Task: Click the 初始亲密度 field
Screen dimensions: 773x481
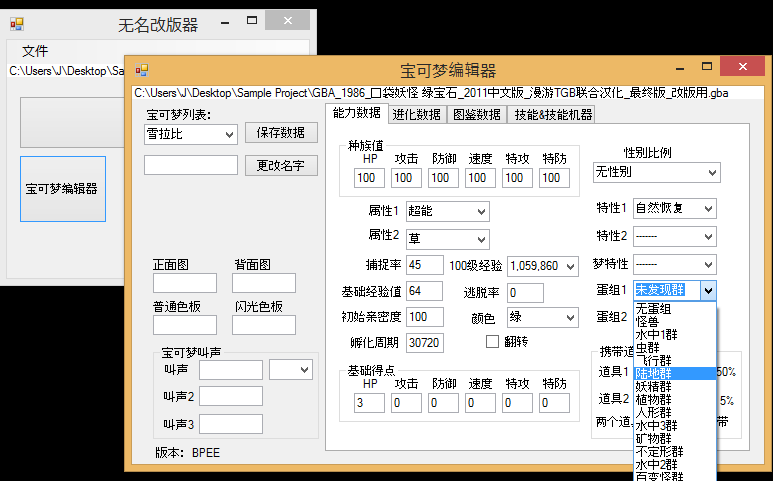Action: click(425, 317)
